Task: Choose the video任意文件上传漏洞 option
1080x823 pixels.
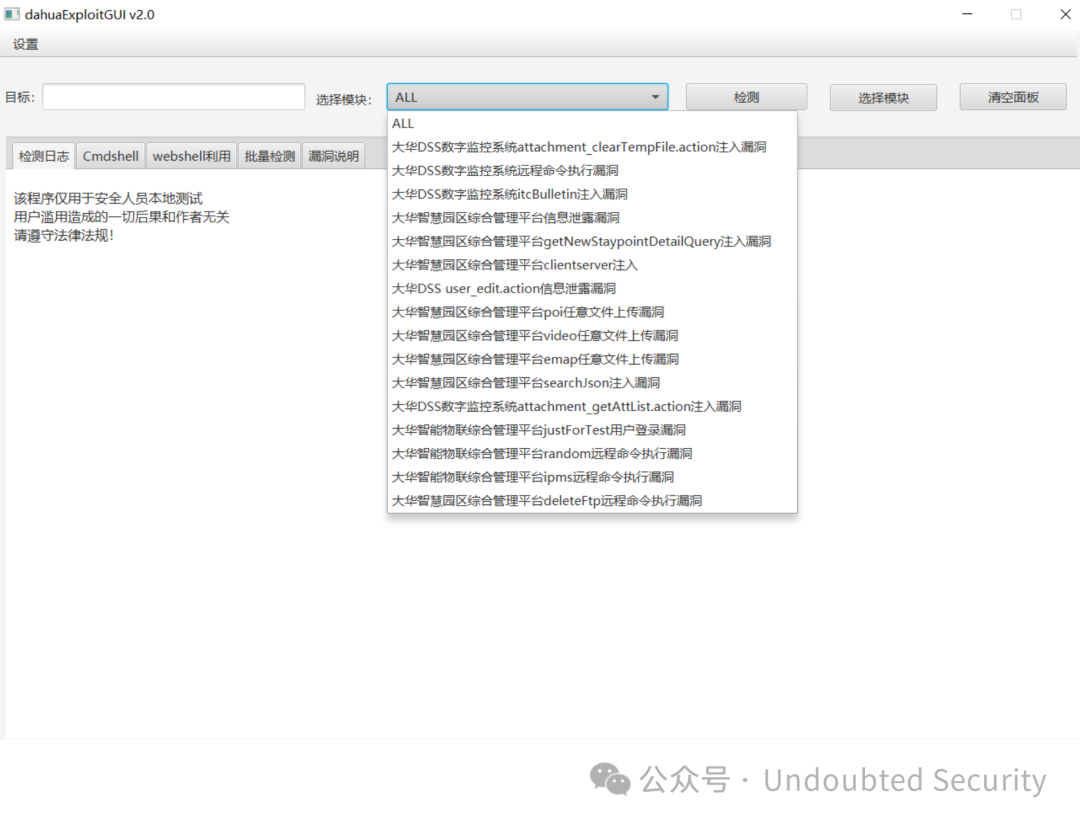Action: (592, 335)
